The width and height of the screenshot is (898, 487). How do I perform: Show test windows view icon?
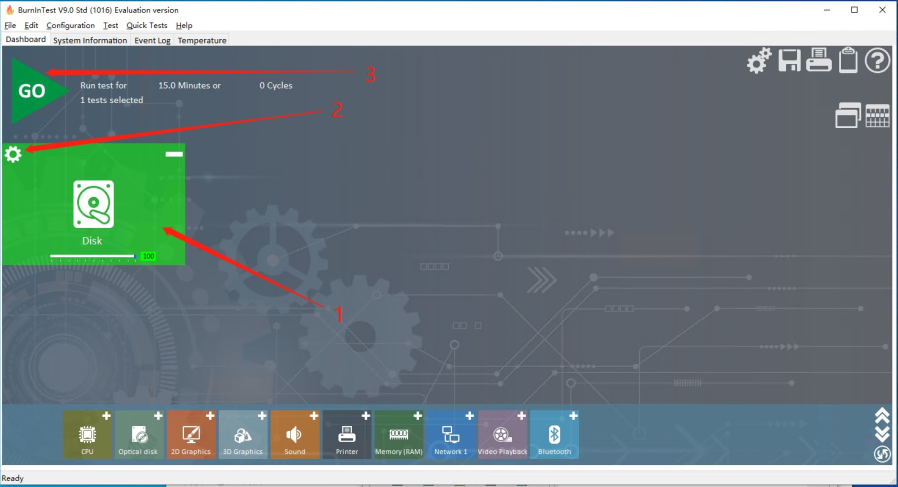[848, 115]
